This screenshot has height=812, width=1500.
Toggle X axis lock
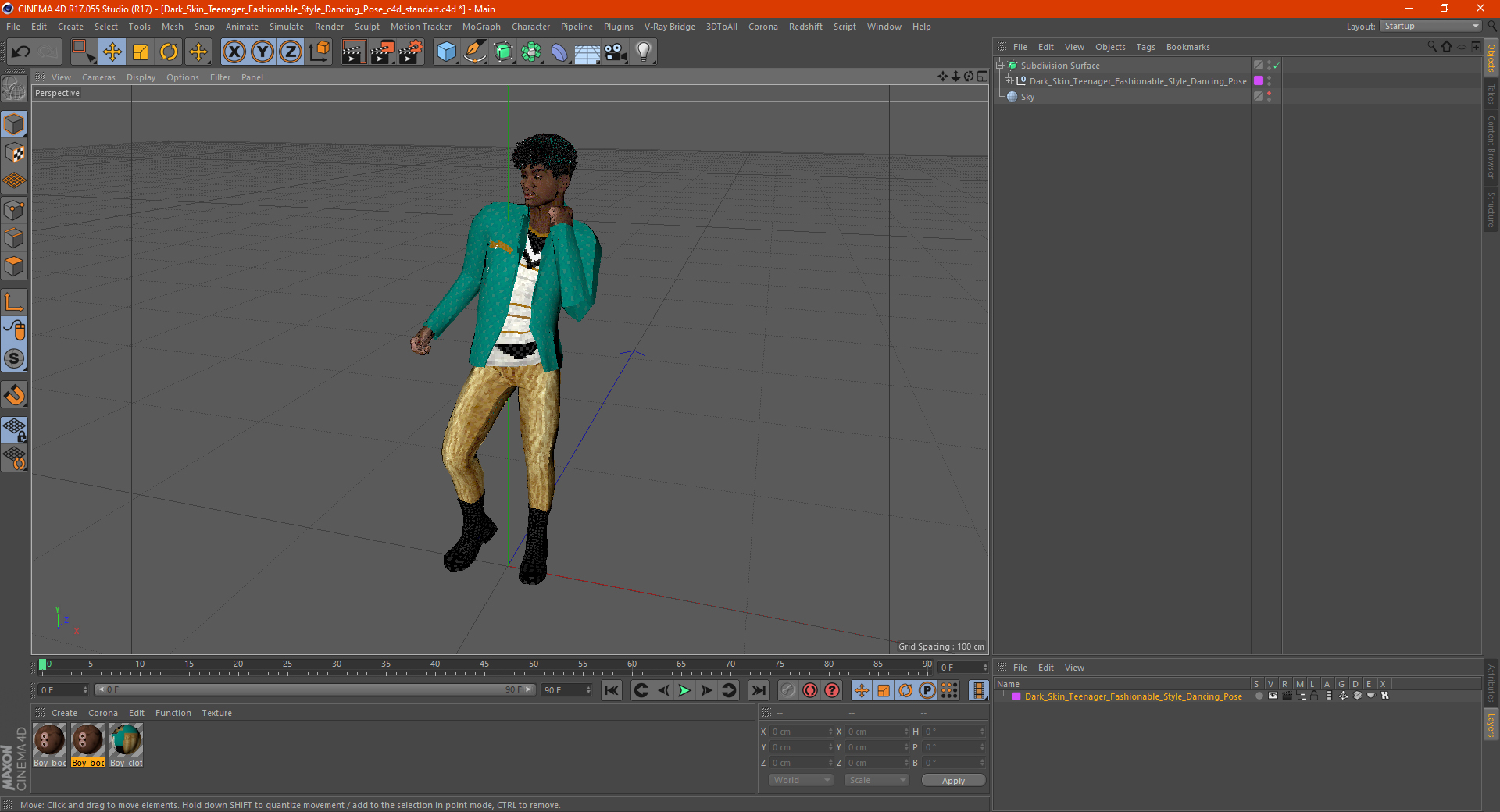(234, 52)
